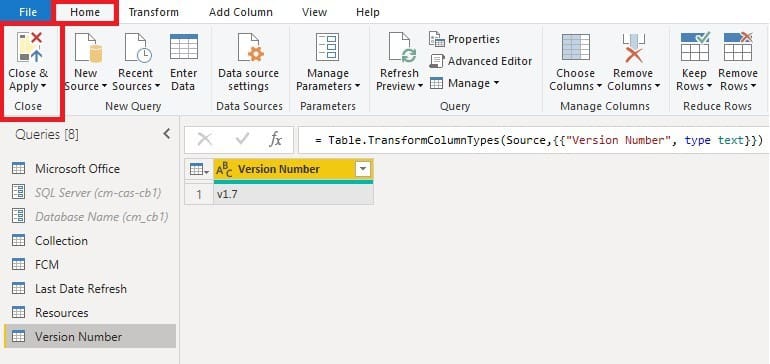Click the Manage Parameters icon
Viewport: 770px width, 364px height.
click(328, 48)
